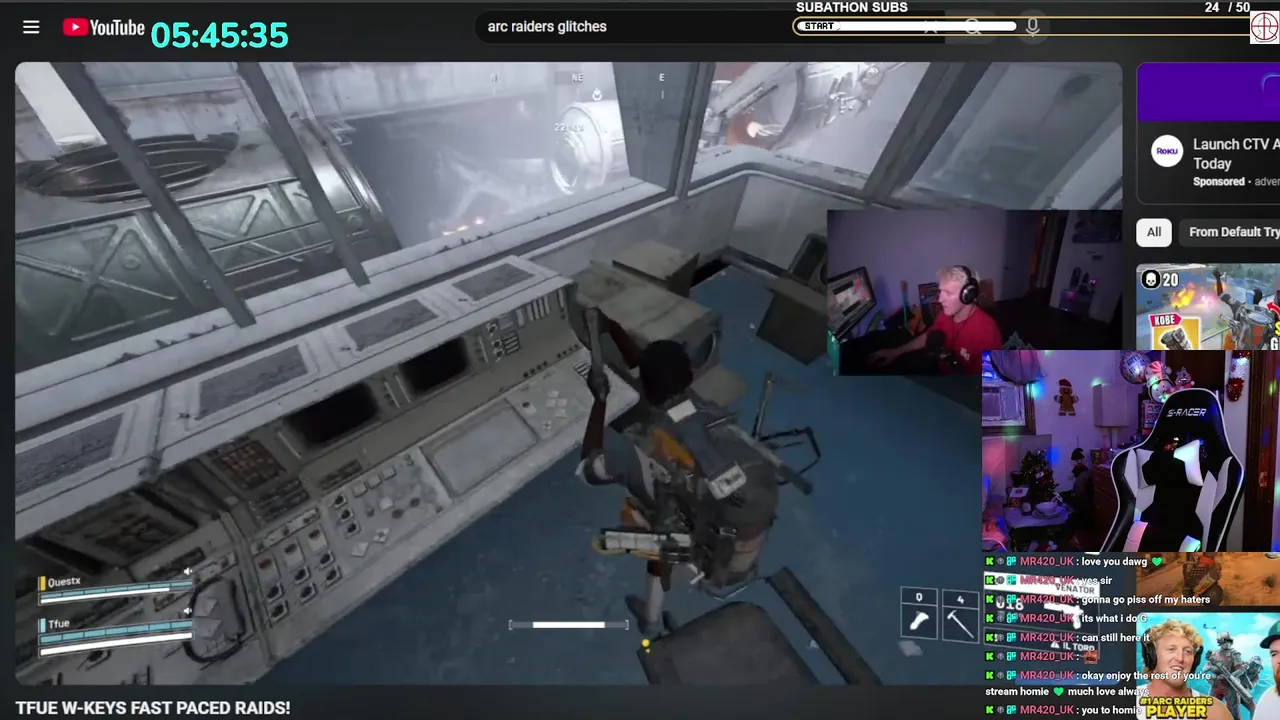Click the START subathon progress bar
The width and height of the screenshot is (1280, 720).
(x=1020, y=26)
